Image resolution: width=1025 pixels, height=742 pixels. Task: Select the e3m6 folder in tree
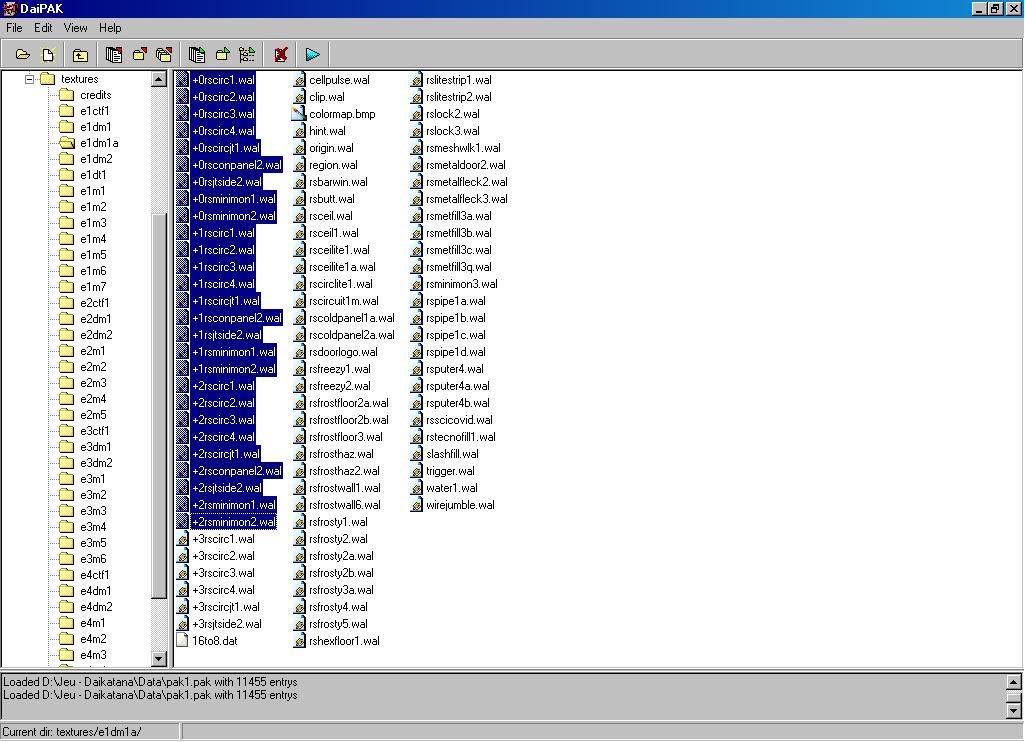click(x=93, y=558)
